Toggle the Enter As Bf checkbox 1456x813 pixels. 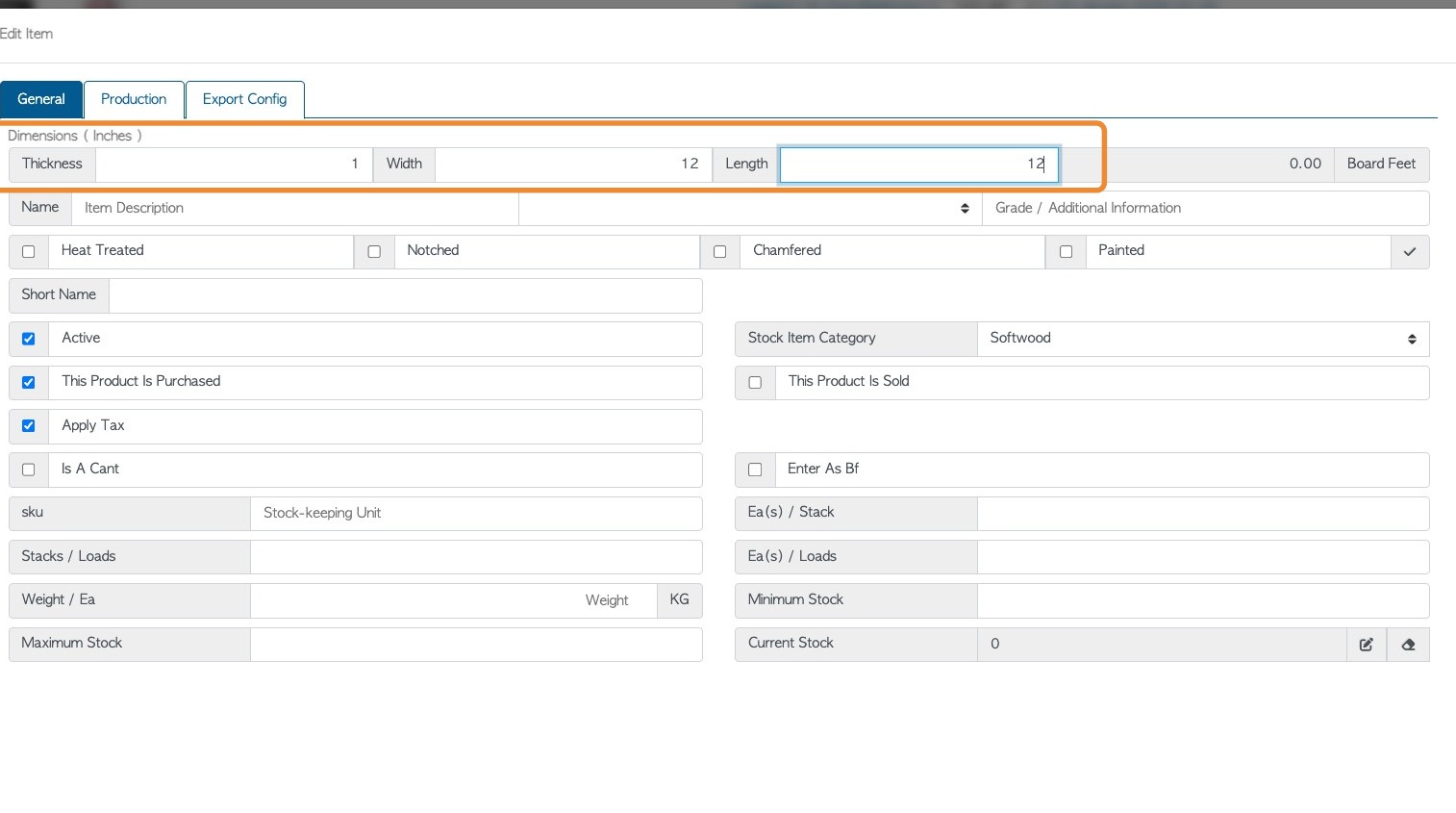(755, 470)
